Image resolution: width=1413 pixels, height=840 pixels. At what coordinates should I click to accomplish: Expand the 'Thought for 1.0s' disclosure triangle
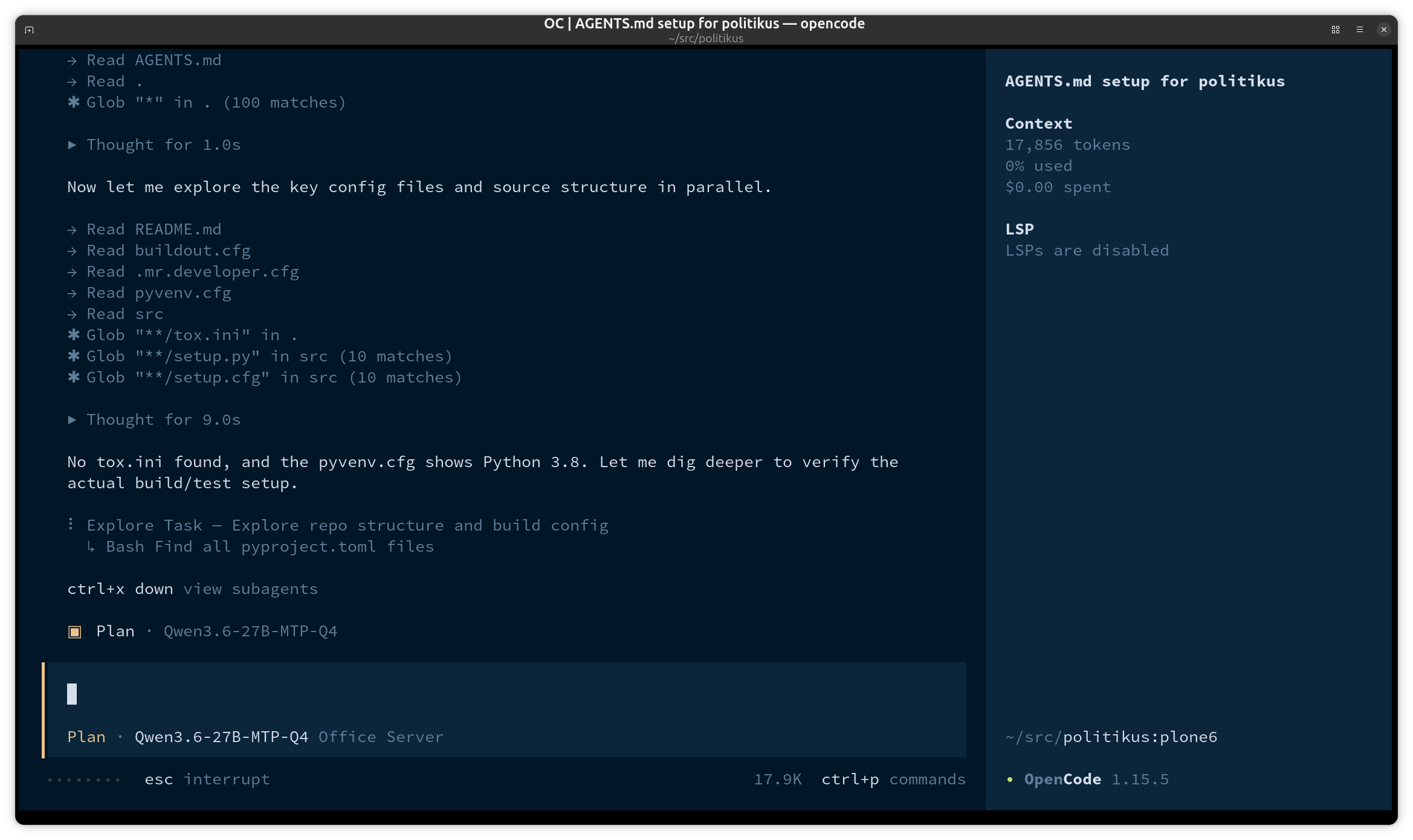tap(72, 145)
